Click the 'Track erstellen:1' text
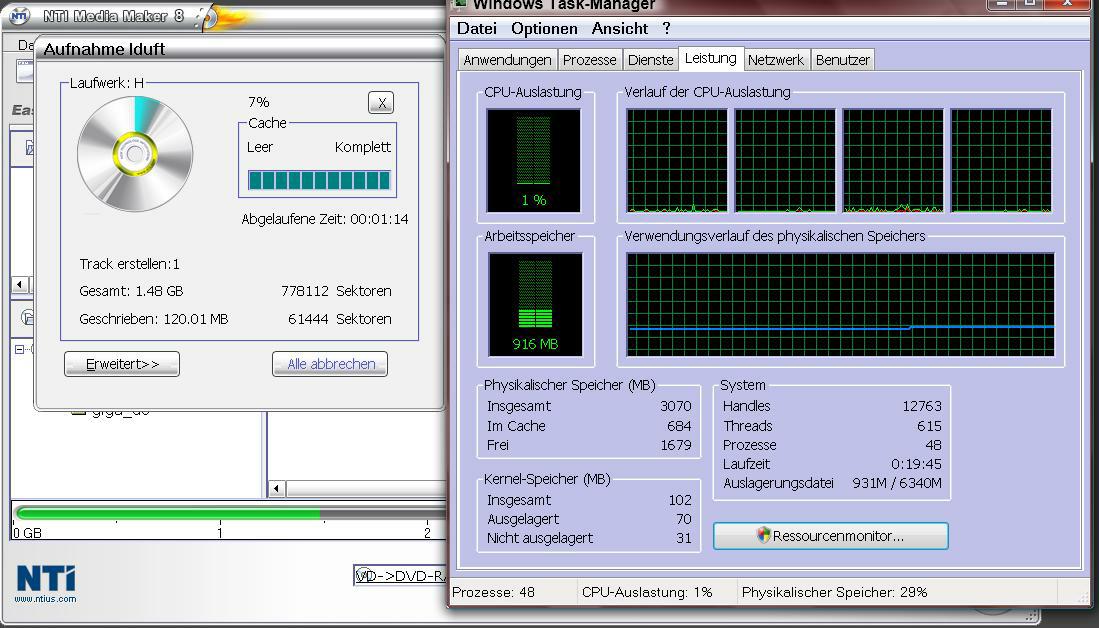The image size is (1099, 628). click(x=130, y=264)
